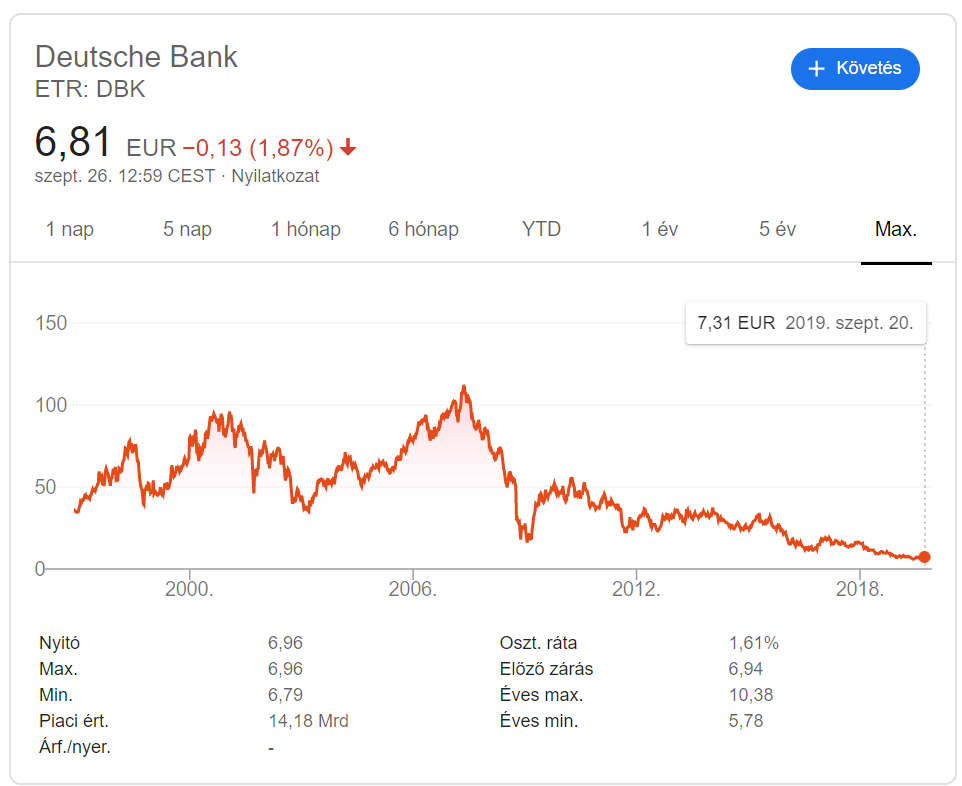
Task: Choose the 1 év time range
Action: tap(660, 229)
